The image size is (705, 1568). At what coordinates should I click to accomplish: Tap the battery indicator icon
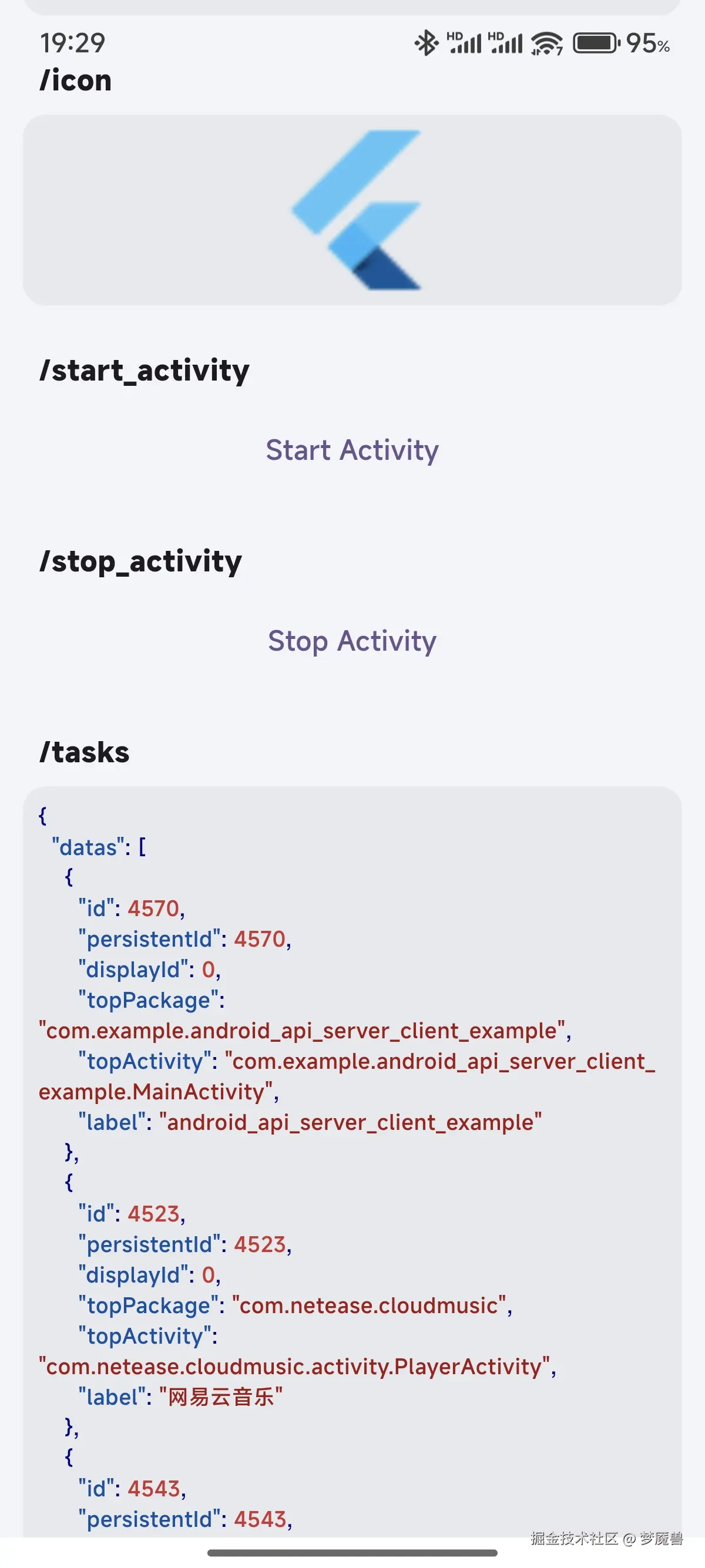(596, 43)
